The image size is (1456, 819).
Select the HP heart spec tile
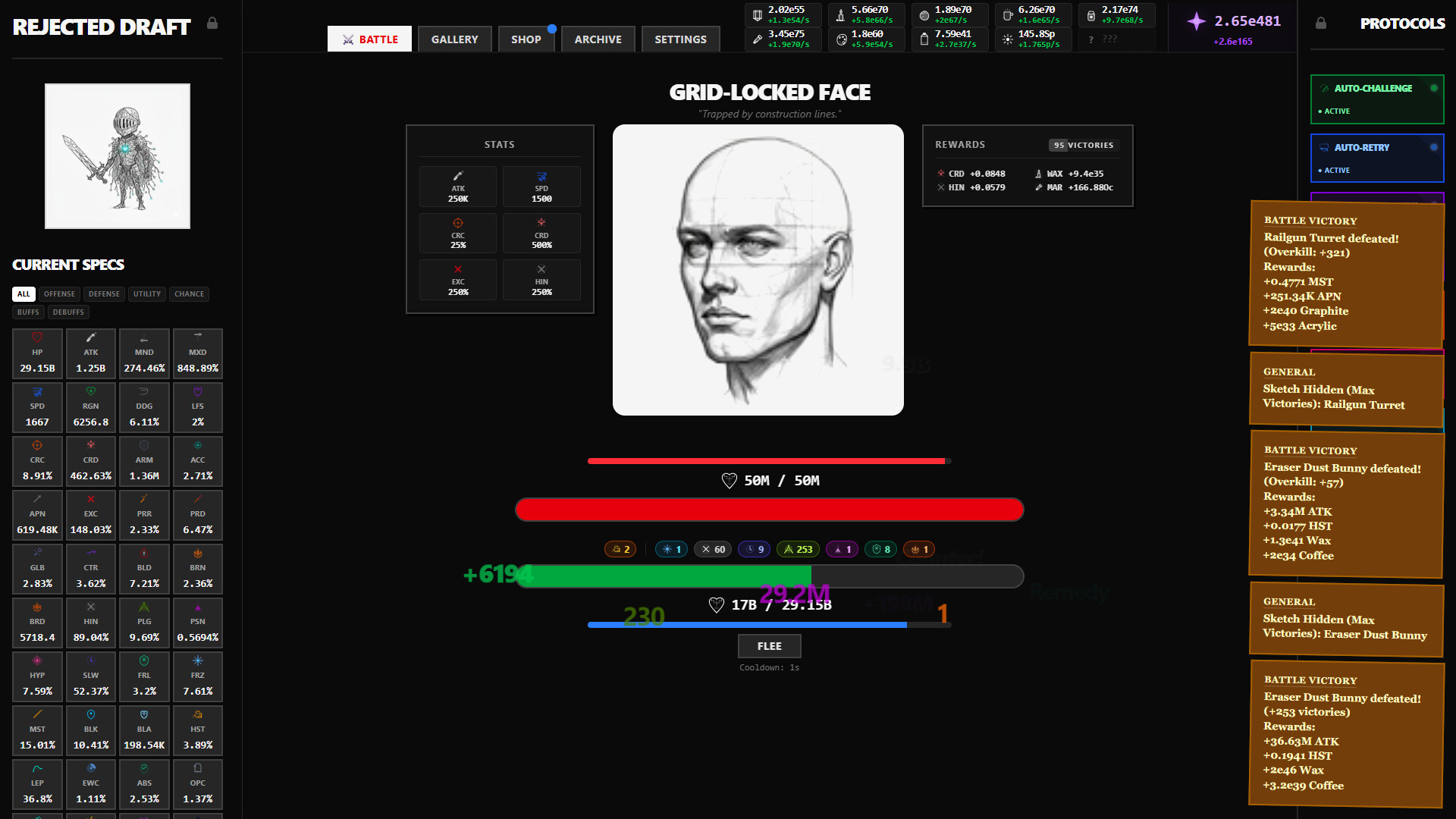point(37,353)
